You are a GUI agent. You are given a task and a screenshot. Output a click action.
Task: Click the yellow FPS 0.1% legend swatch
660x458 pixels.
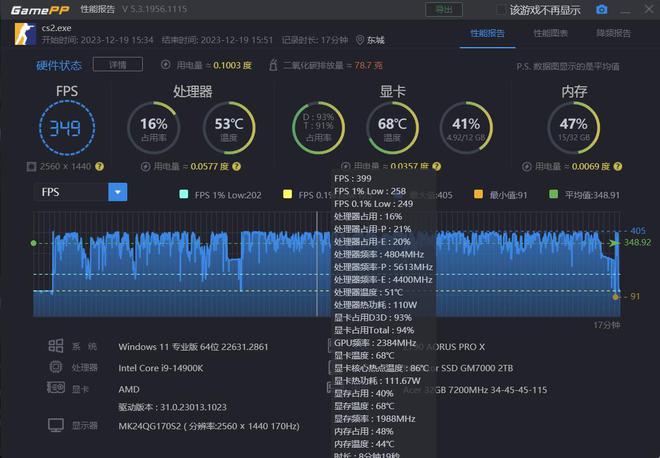(287, 194)
